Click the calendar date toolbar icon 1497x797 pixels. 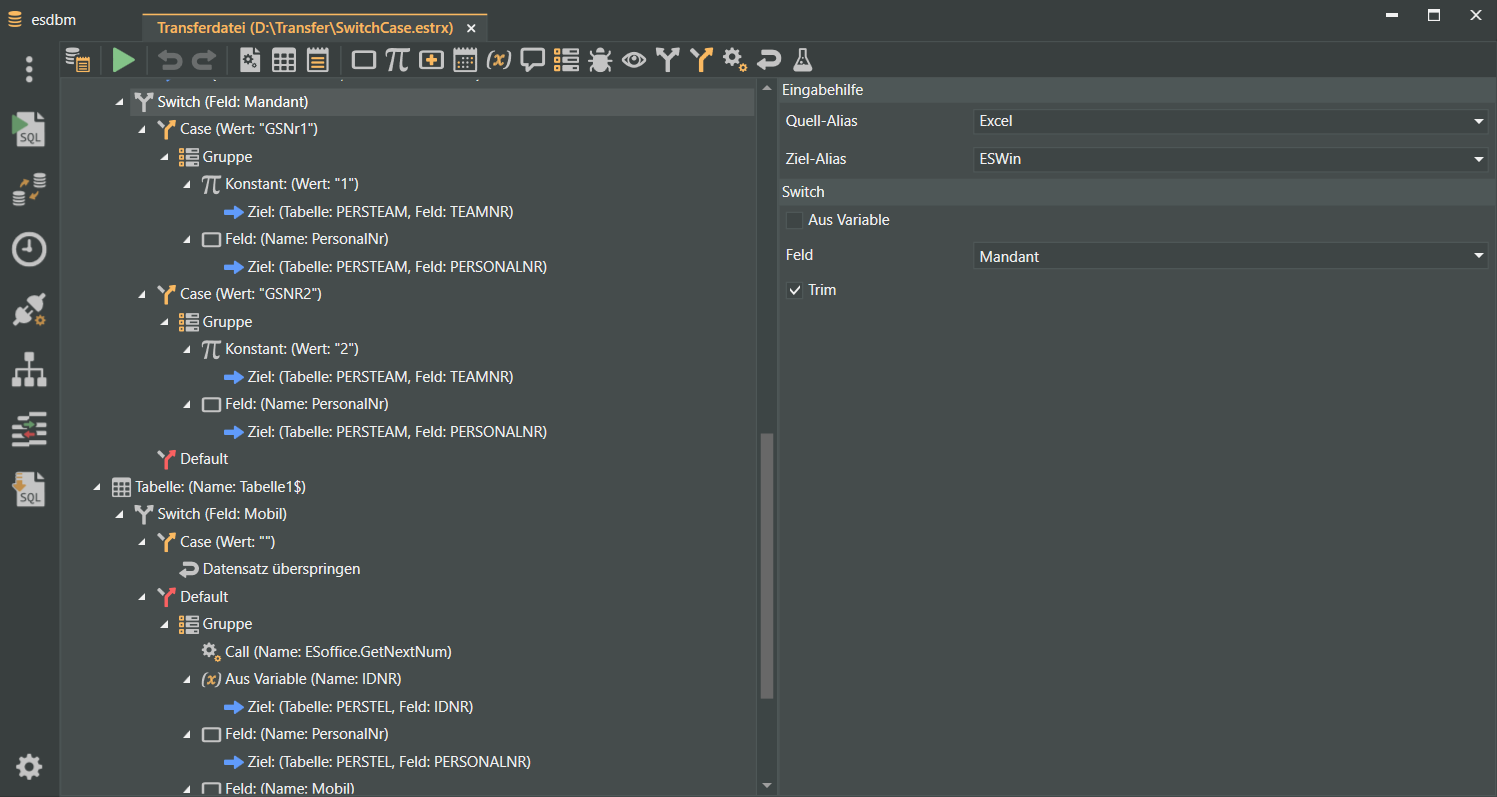(x=465, y=60)
